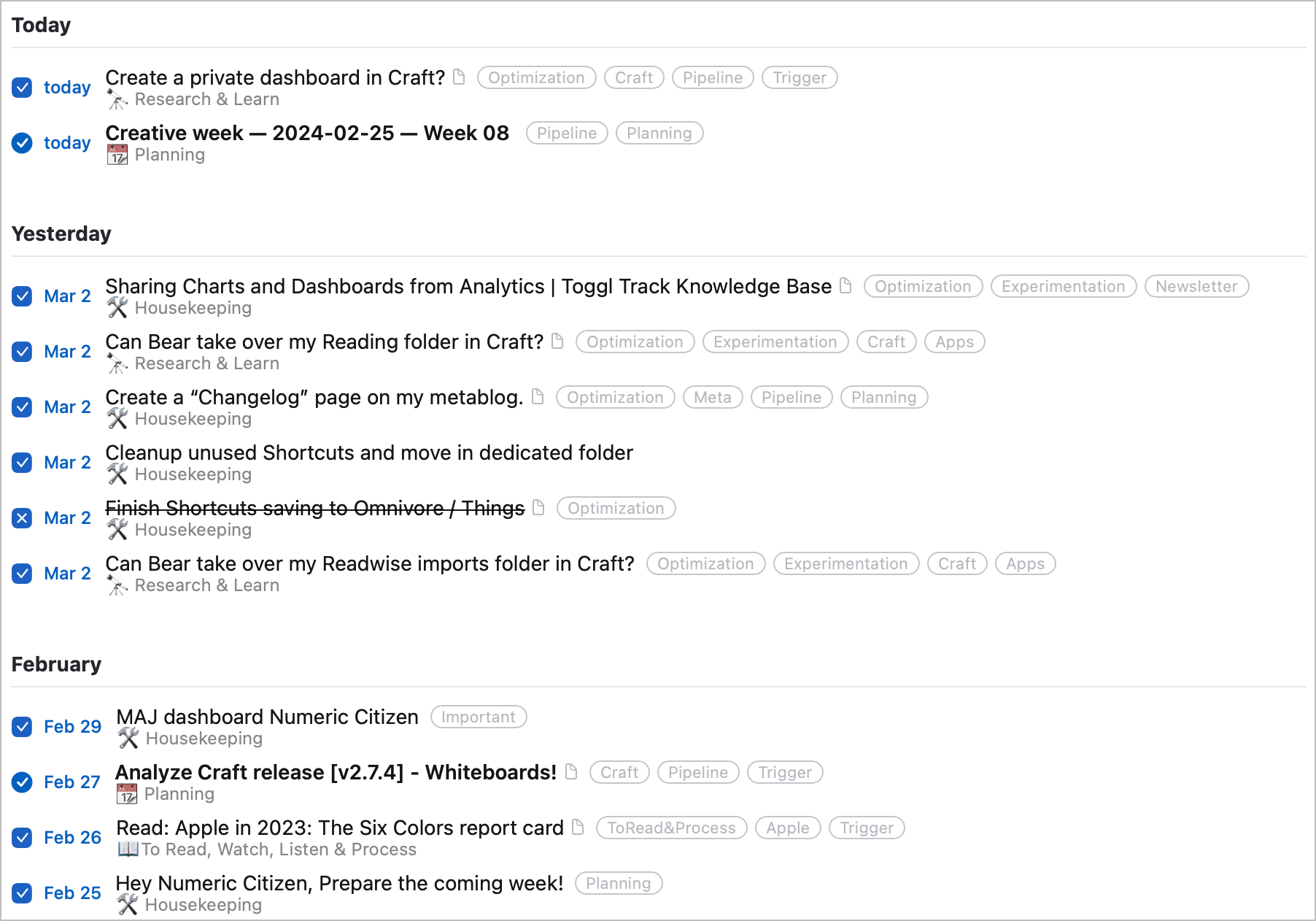Click tools icon under 'MAJ dashboard Numeric Citizen'
The height and width of the screenshot is (921, 1316).
[x=128, y=739]
